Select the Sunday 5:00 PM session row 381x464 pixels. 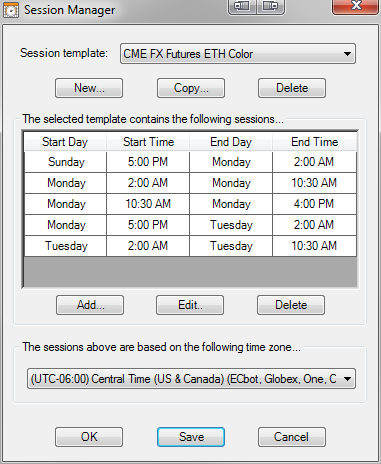190,162
